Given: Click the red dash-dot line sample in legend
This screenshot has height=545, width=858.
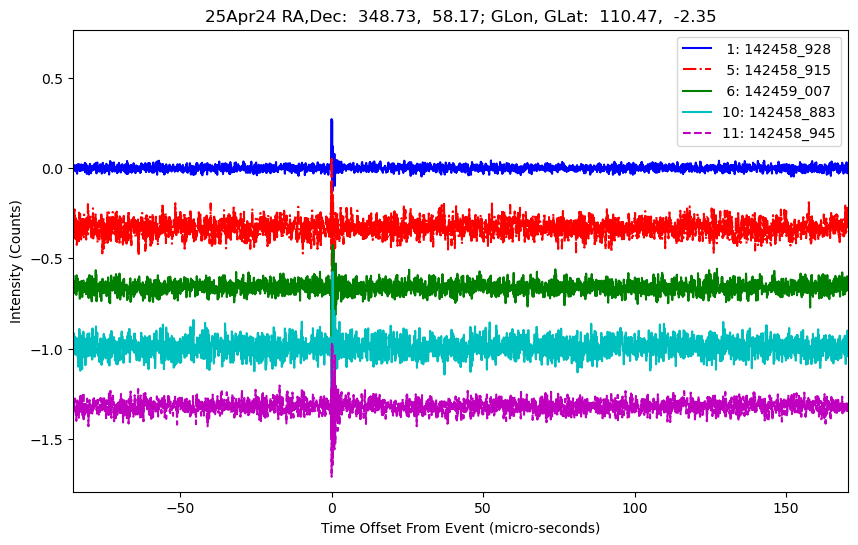Looking at the screenshot, I should coord(697,69).
